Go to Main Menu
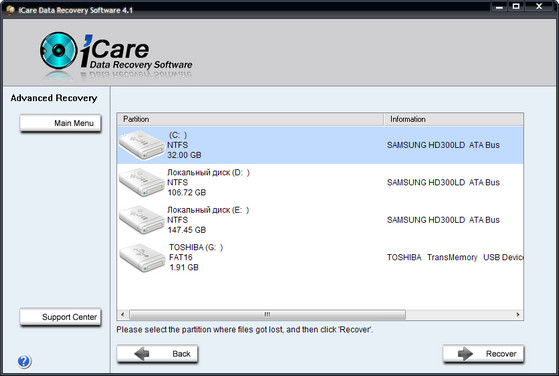Viewport: 559px width, 376px height. (61, 123)
